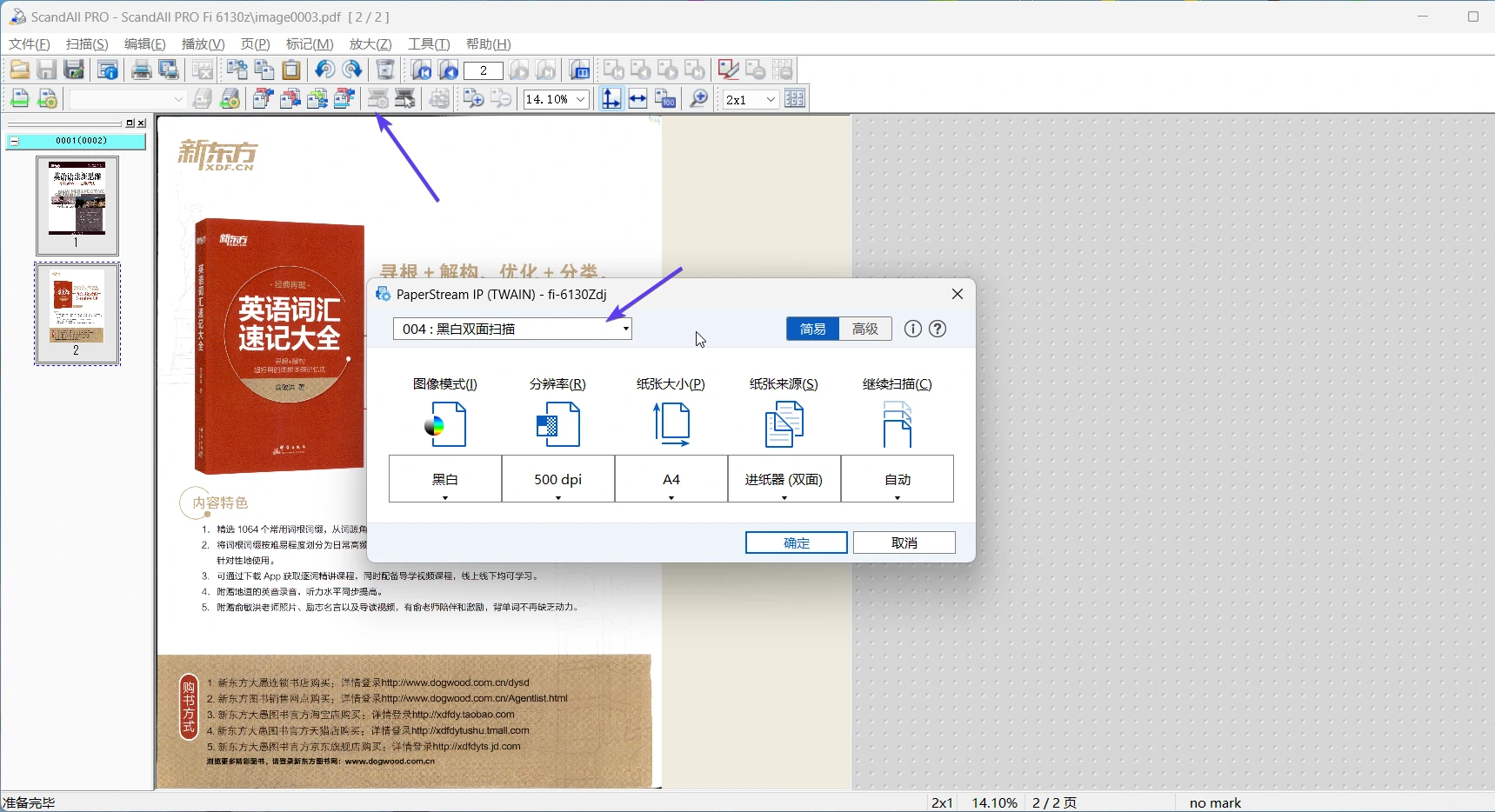This screenshot has height=812, width=1495.
Task: Close the PaperStream IP dialog
Action: coord(958,294)
